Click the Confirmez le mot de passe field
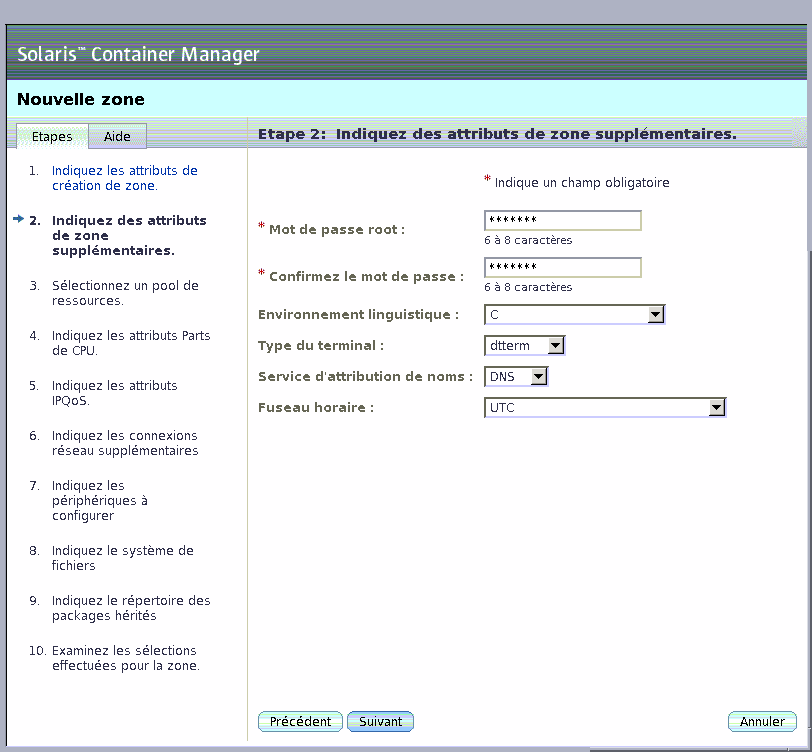This screenshot has width=812, height=752. tap(563, 267)
